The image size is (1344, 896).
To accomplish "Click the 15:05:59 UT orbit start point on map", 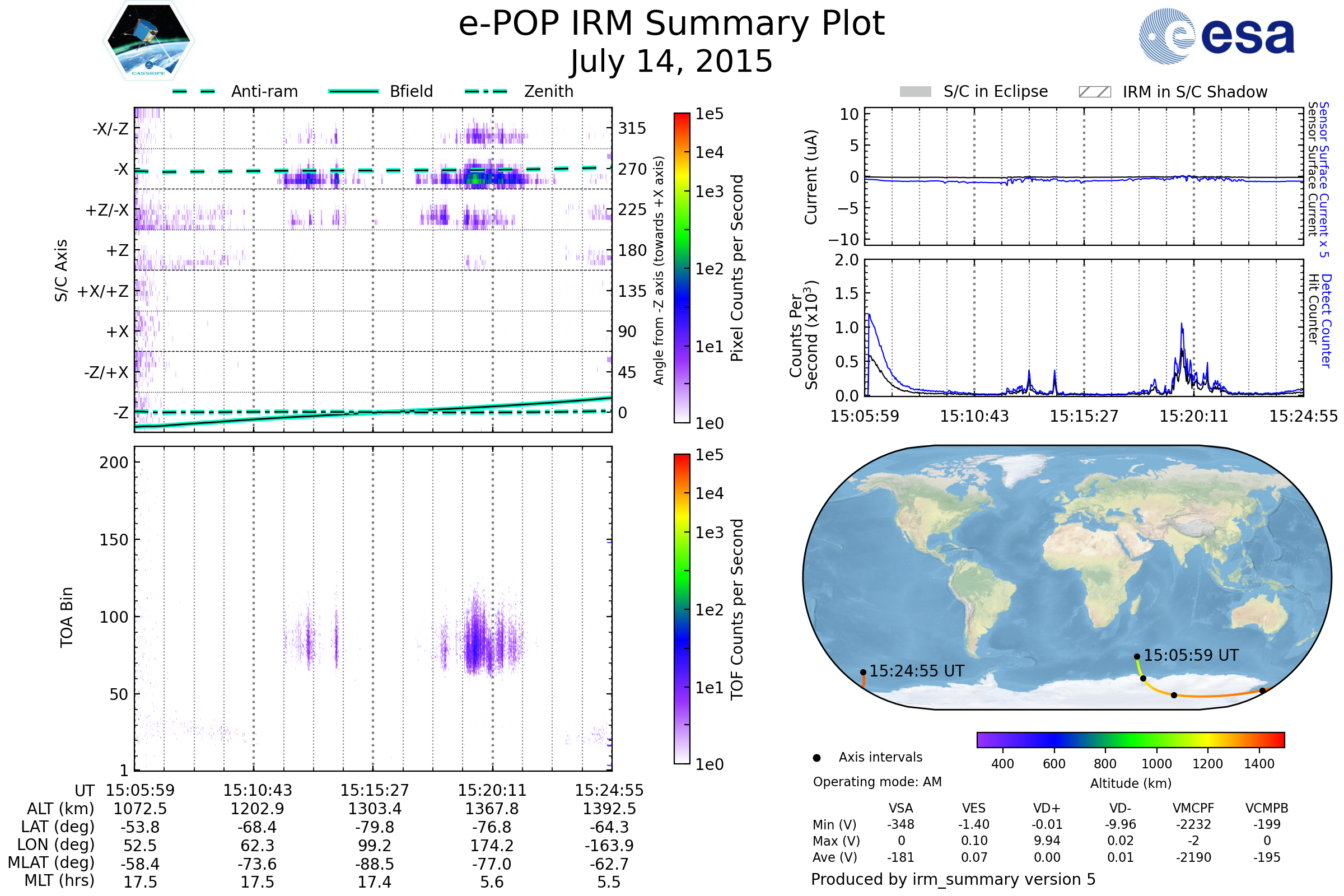I will coord(1137,656).
